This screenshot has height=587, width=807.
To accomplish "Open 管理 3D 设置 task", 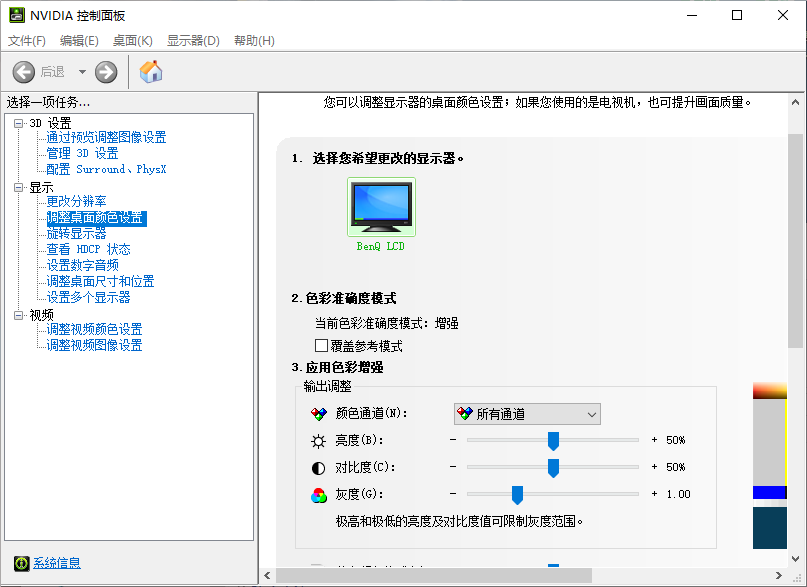I will point(82,153).
